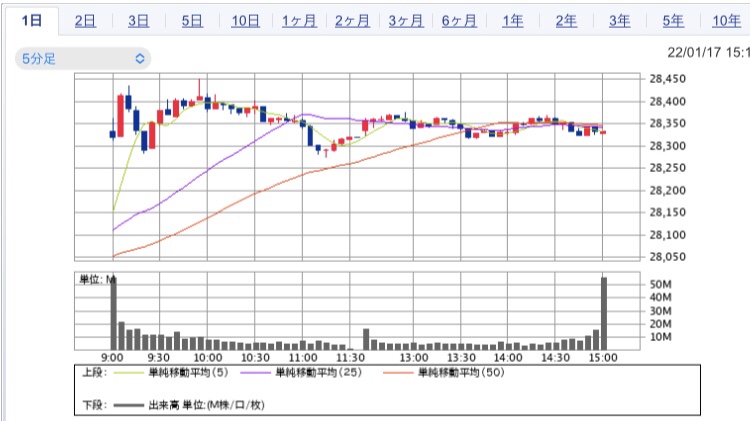This screenshot has width=750, height=421.
Task: Click the tall volume bar at 15:00
Action: [x=603, y=312]
